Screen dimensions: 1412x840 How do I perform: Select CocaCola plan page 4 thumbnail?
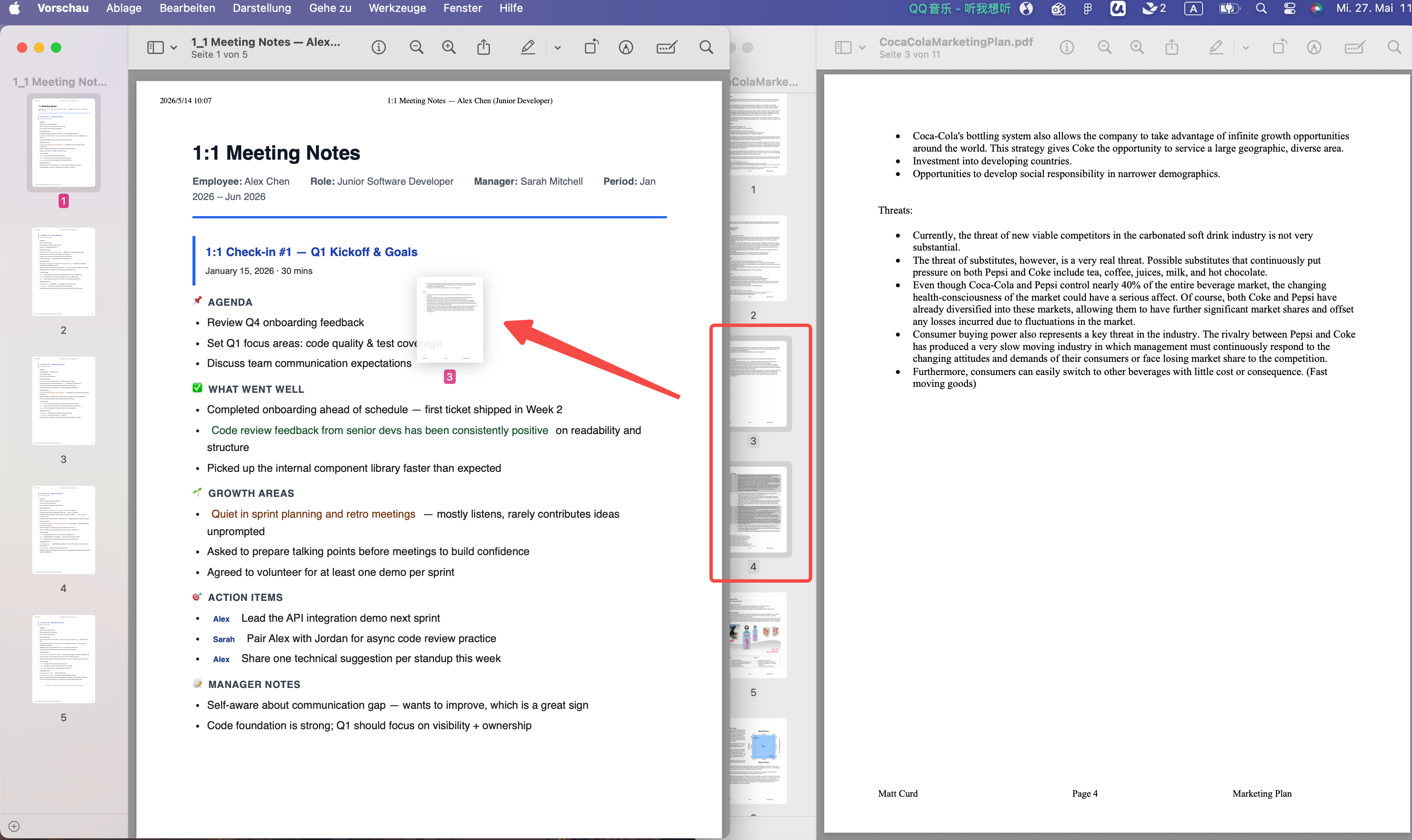757,510
